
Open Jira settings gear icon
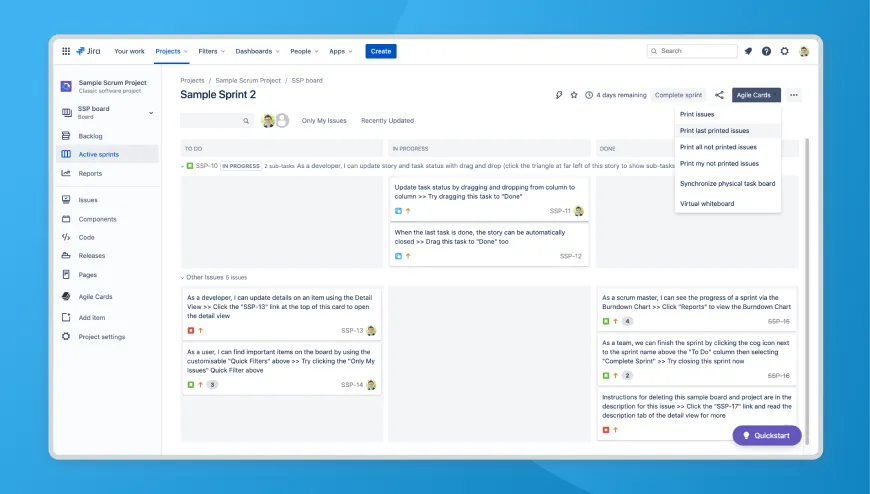tap(784, 51)
